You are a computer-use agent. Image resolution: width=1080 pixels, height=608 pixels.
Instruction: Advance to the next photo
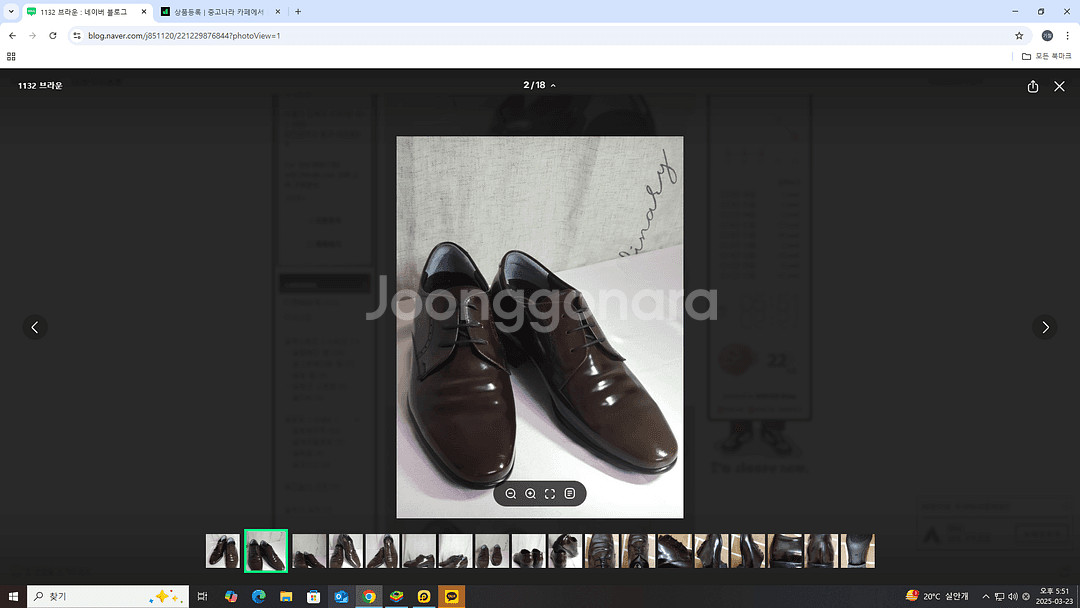click(1045, 327)
